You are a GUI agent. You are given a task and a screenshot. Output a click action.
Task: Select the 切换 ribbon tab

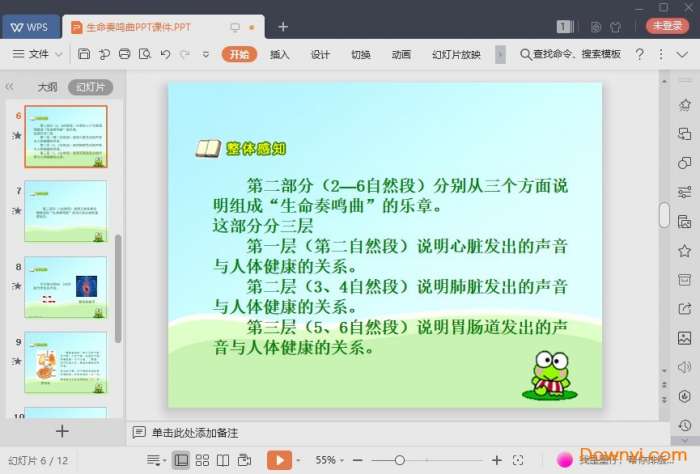[361, 54]
